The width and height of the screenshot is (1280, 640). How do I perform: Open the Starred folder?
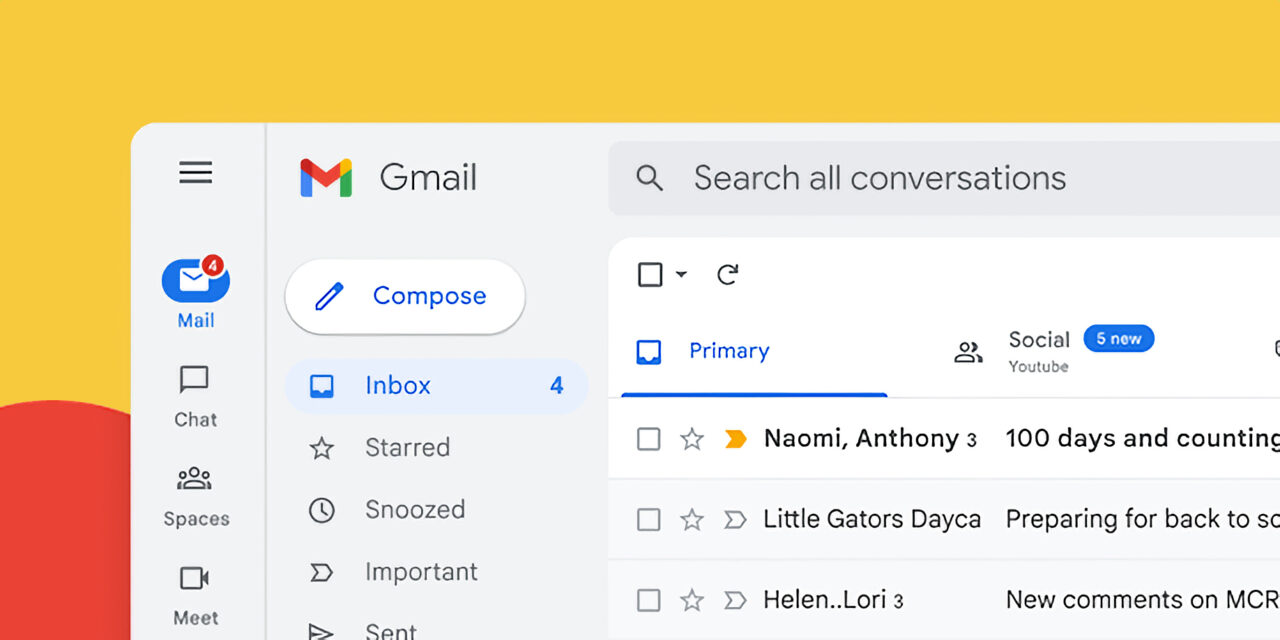407,447
